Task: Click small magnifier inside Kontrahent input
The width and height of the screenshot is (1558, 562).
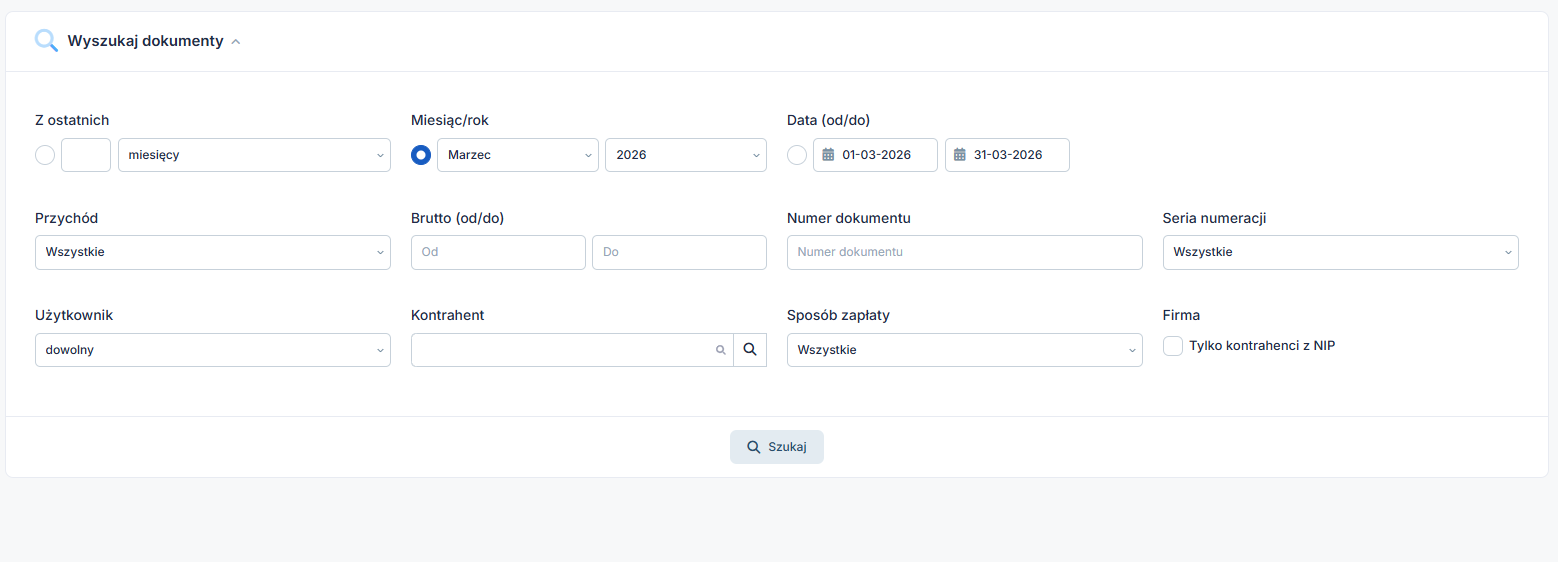Action: tap(720, 350)
